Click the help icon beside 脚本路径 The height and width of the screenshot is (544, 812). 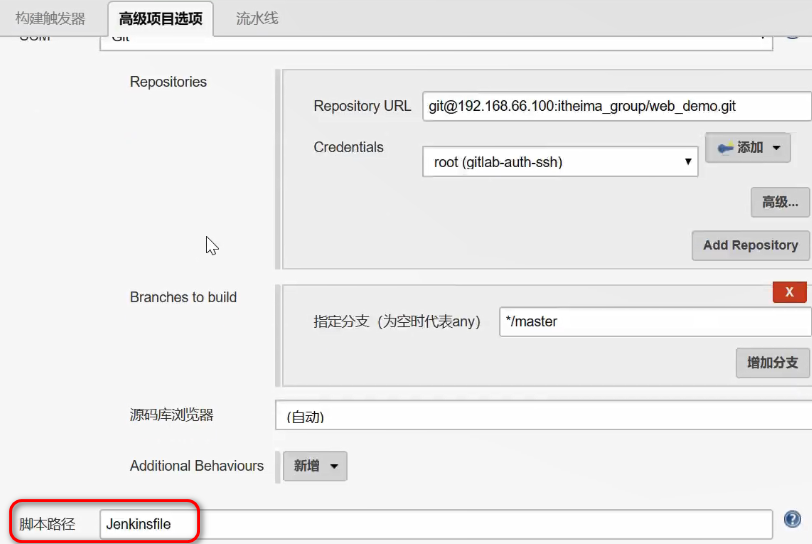pyautogui.click(x=792, y=519)
